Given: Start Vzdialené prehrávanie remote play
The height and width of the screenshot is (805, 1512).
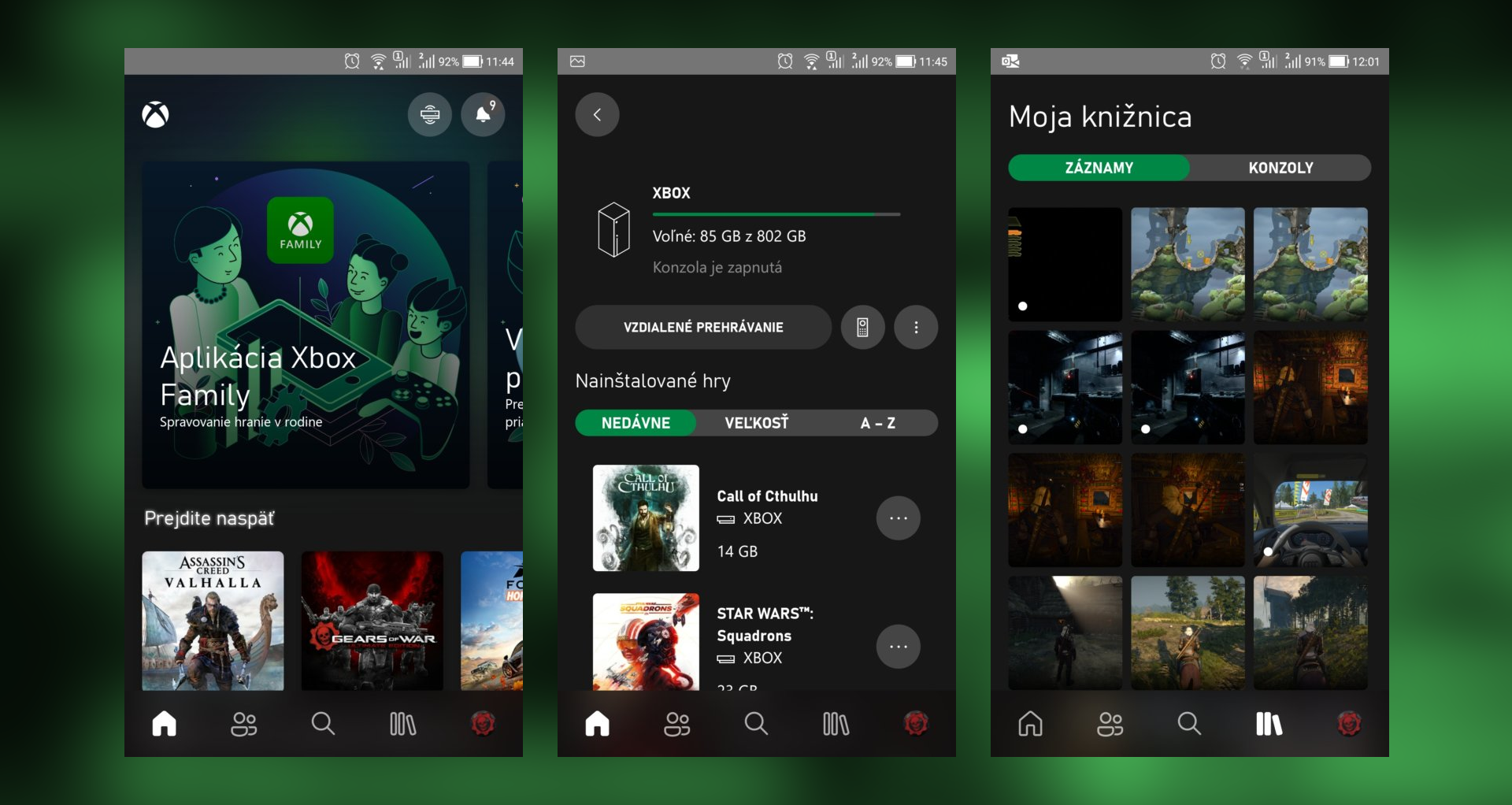Looking at the screenshot, I should (x=703, y=327).
